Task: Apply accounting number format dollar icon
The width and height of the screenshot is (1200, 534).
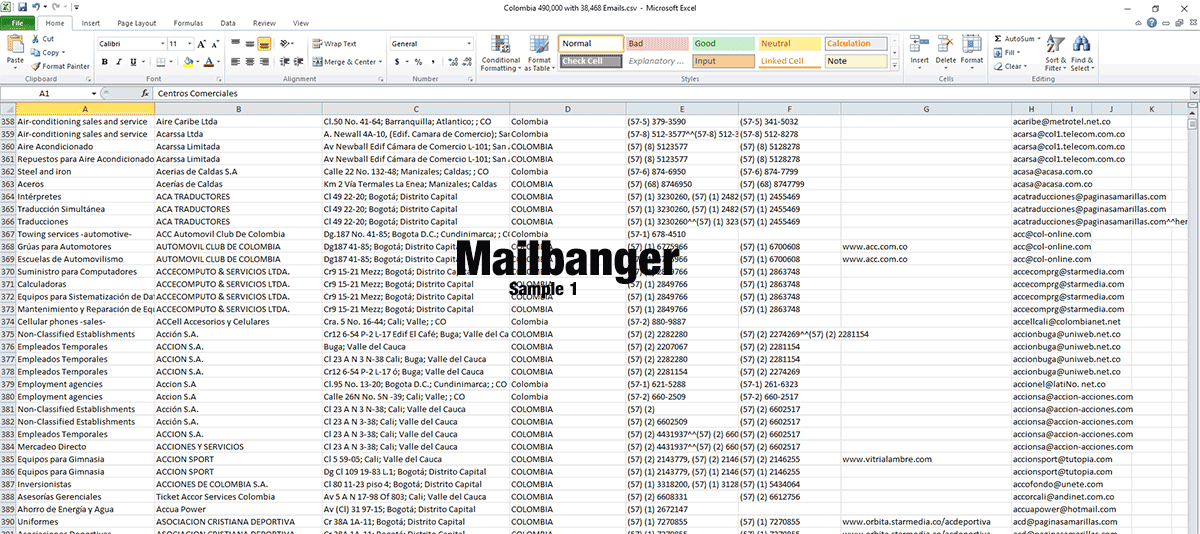Action: point(398,62)
